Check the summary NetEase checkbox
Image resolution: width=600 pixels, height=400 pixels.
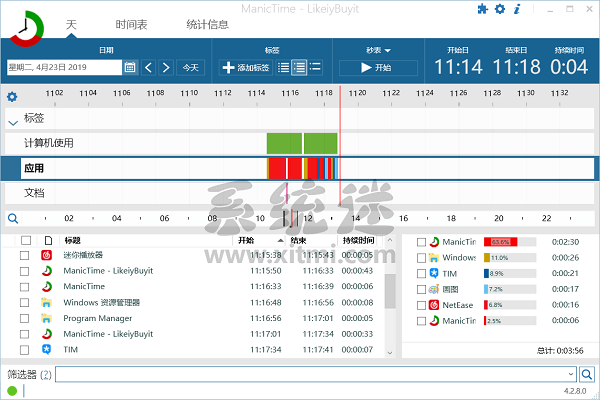tap(421, 305)
